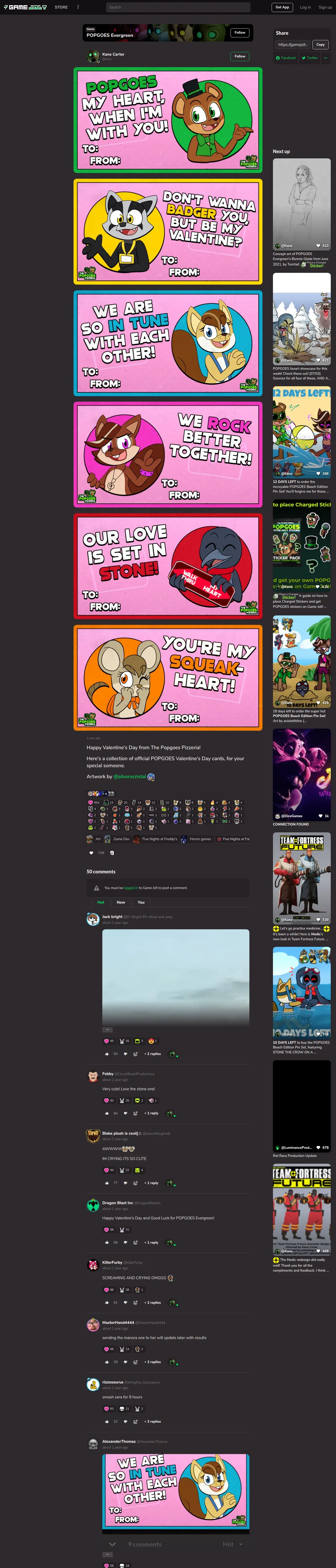Toggle the pink heart reaction with 654
Viewport: 336px width, 1568px height.
tap(94, 802)
